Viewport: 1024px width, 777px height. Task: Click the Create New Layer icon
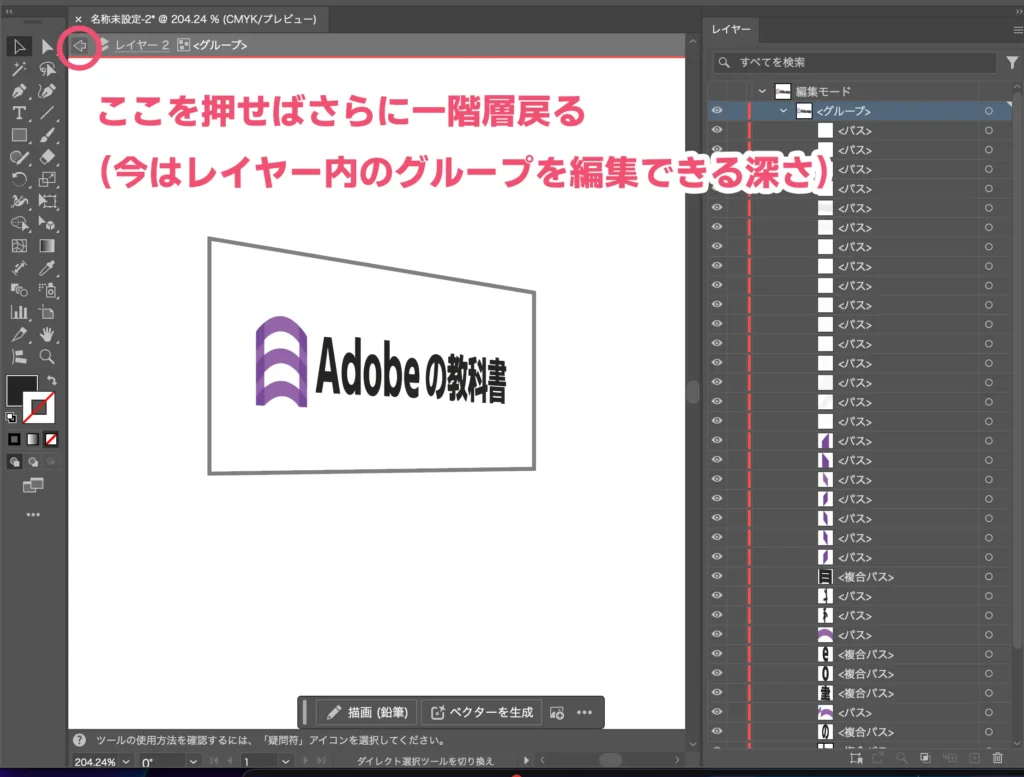973,758
